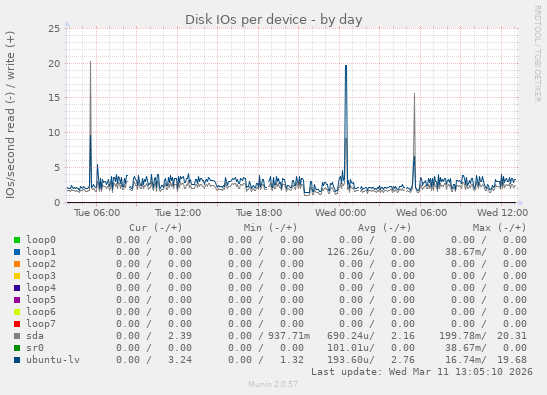Click the sda current write 2.39
547x395 pixels.
[180, 336]
